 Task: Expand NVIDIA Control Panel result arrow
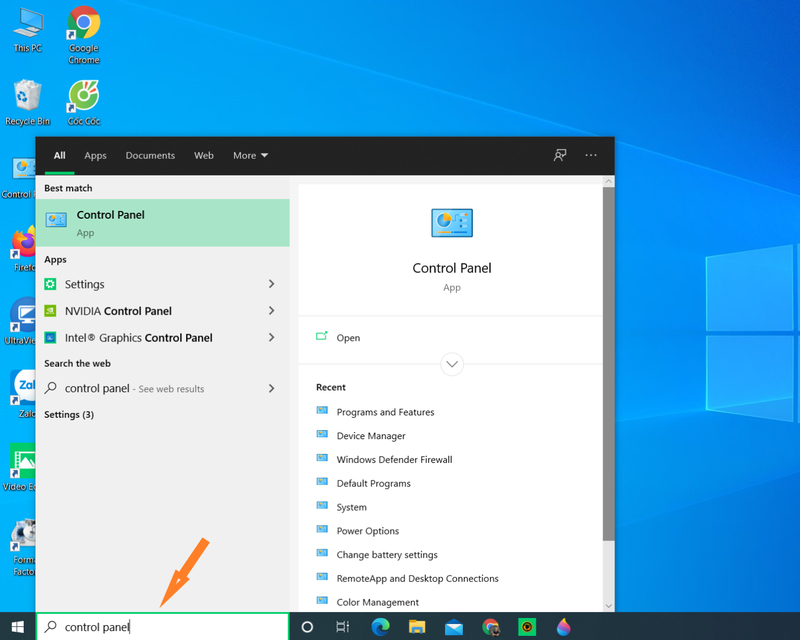271,311
